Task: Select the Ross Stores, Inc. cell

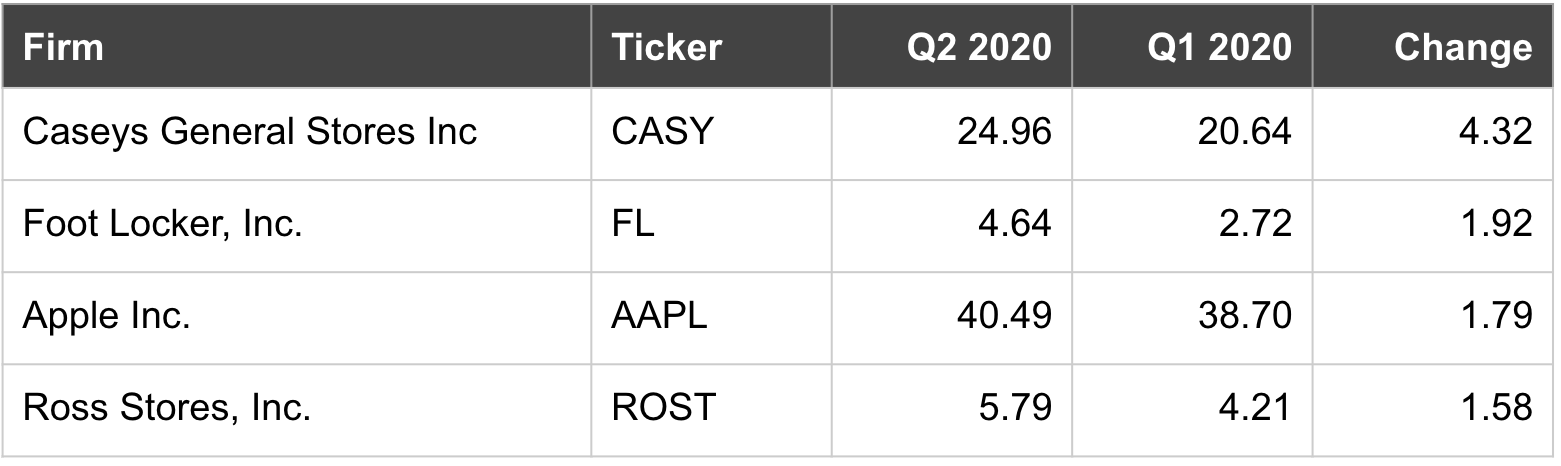Action: click(166, 408)
